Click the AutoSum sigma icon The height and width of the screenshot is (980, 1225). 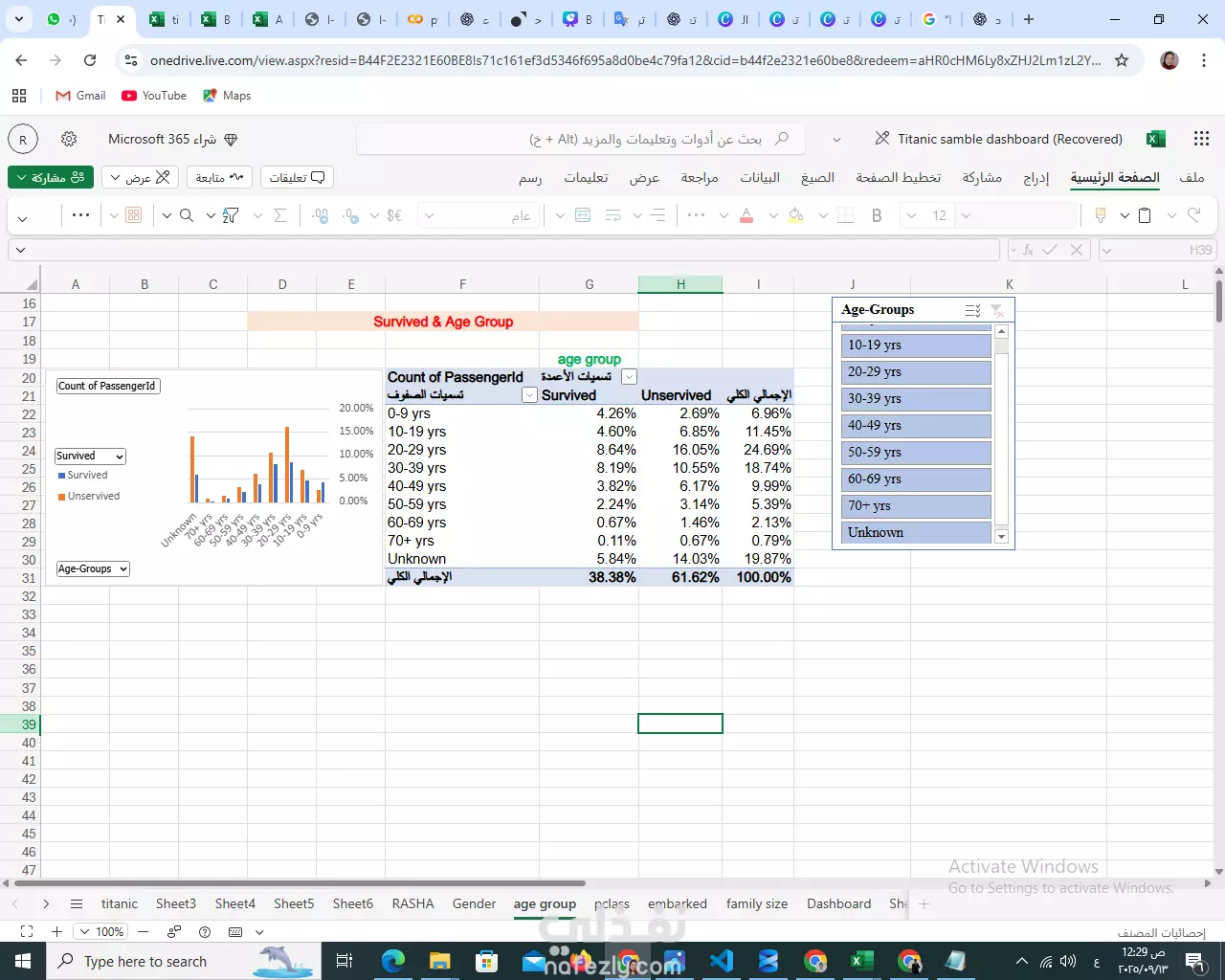click(x=280, y=215)
